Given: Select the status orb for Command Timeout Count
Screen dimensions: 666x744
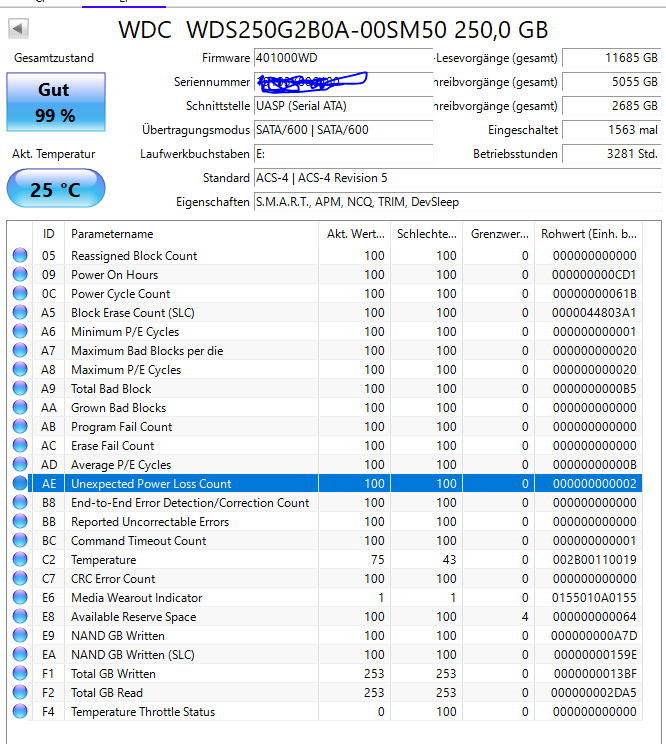Looking at the screenshot, I should (20, 540).
